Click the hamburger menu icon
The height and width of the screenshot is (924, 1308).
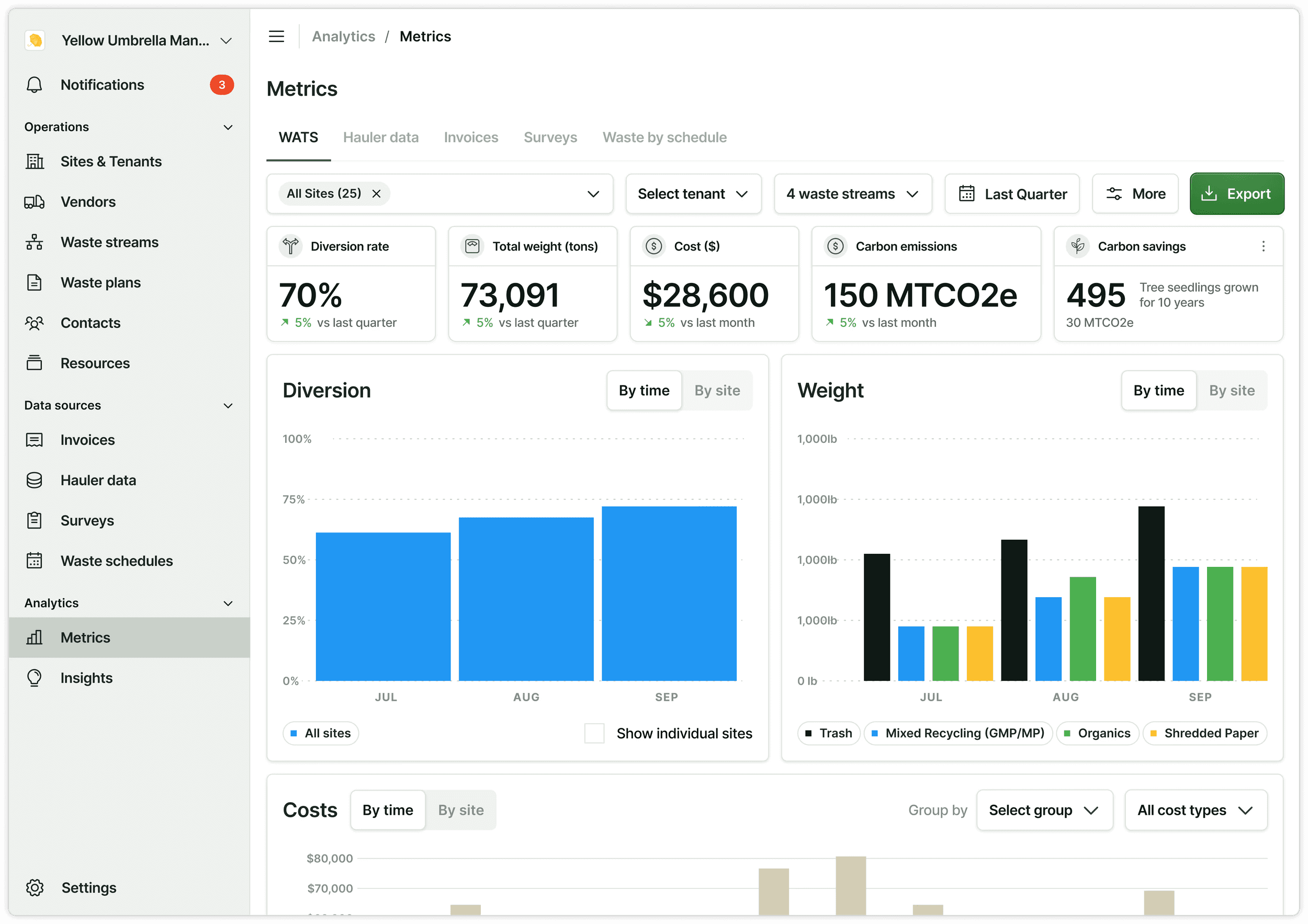tap(276, 37)
